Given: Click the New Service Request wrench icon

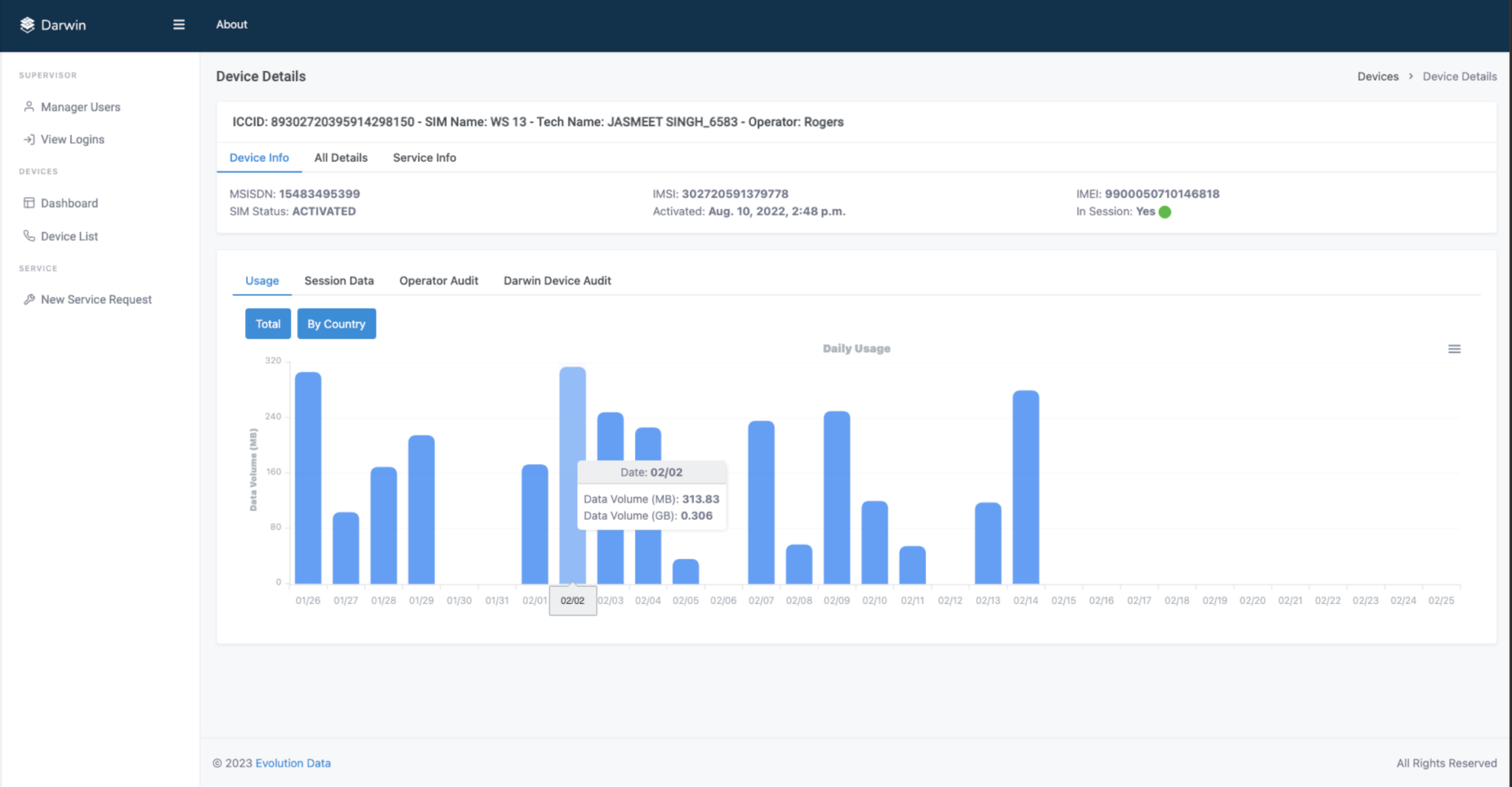Looking at the screenshot, I should click(29, 299).
